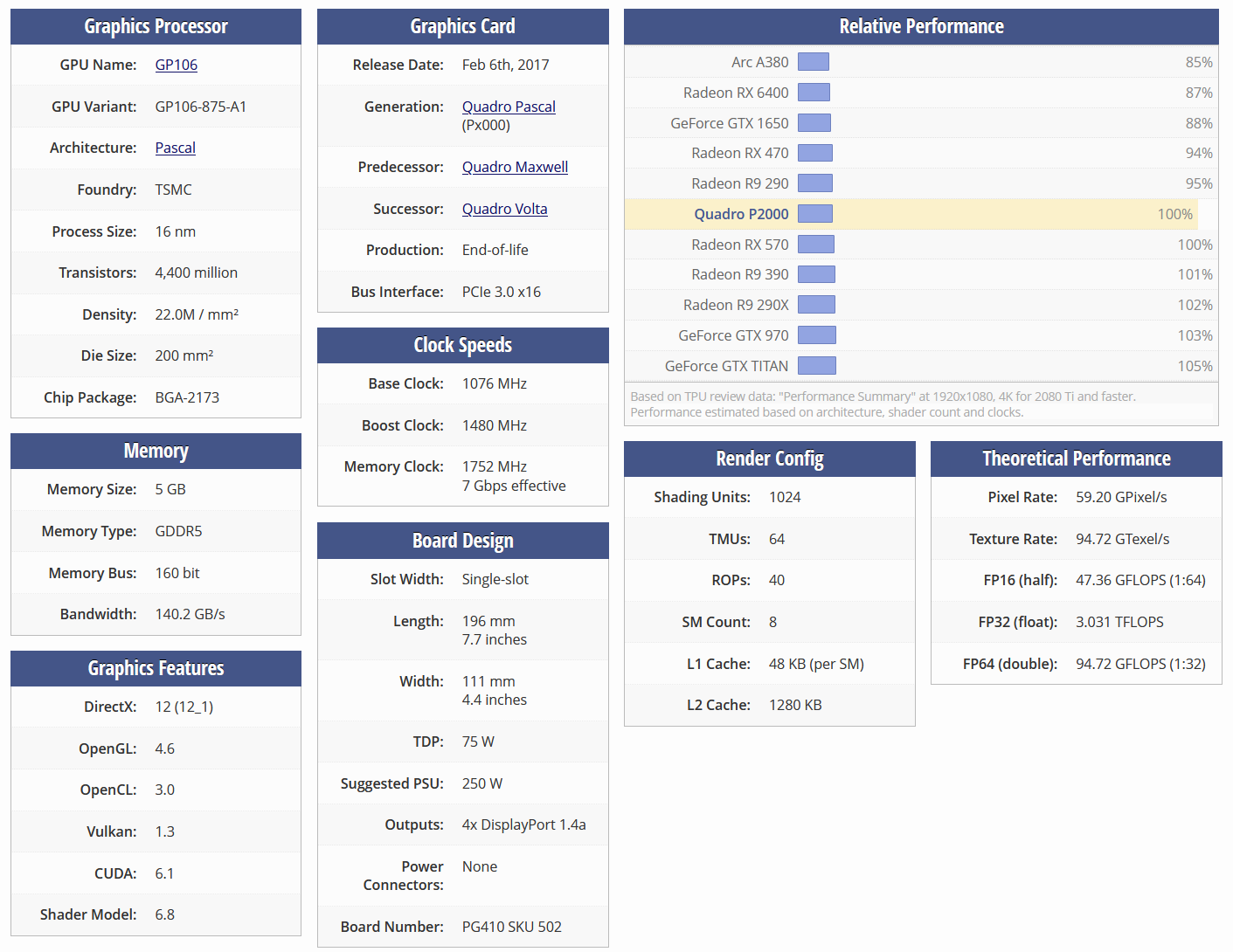The image size is (1233, 952).
Task: Select the GeForce GTX 970 row
Action: click(921, 335)
